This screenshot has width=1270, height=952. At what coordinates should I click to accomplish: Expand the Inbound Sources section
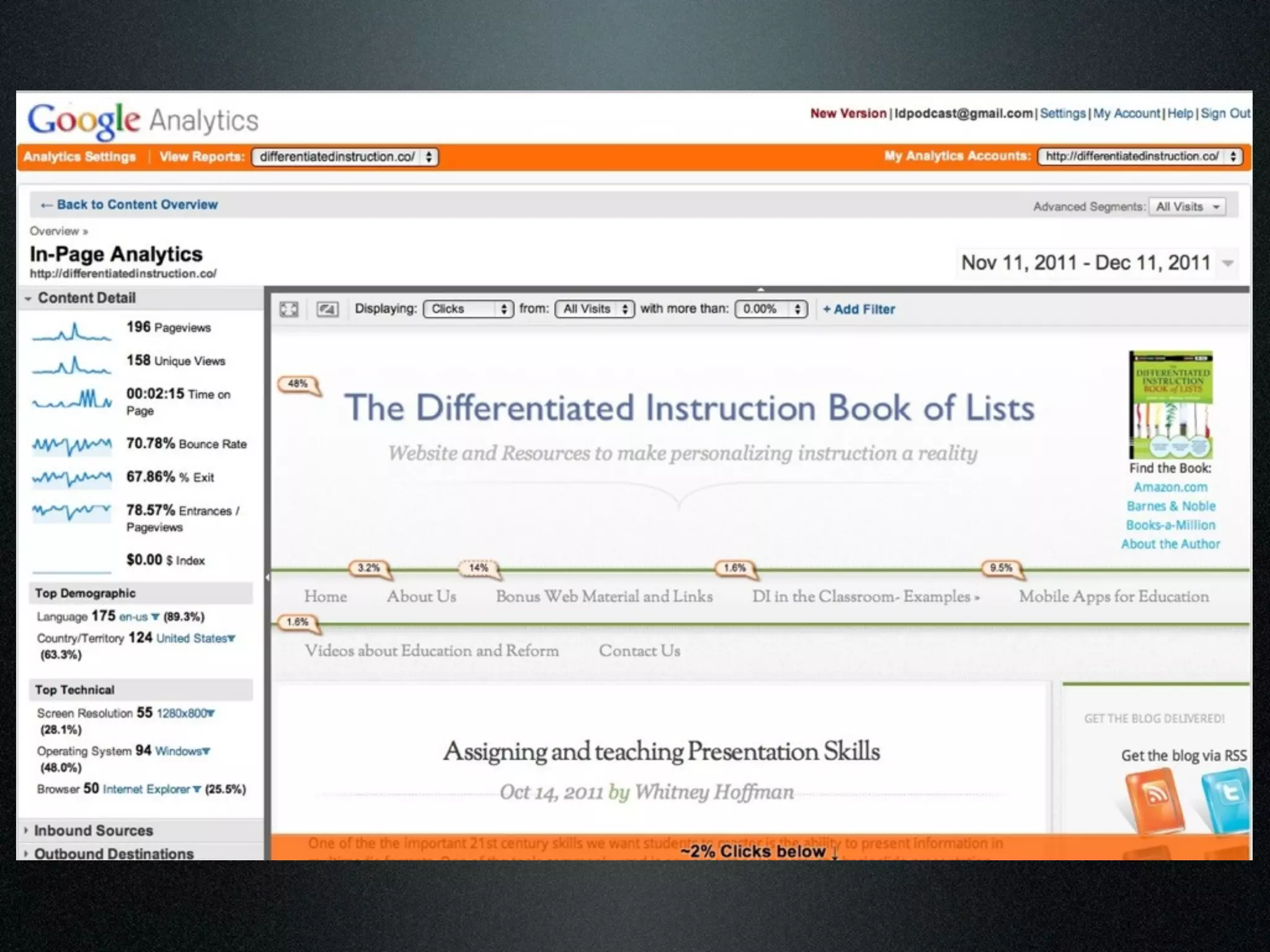click(93, 831)
